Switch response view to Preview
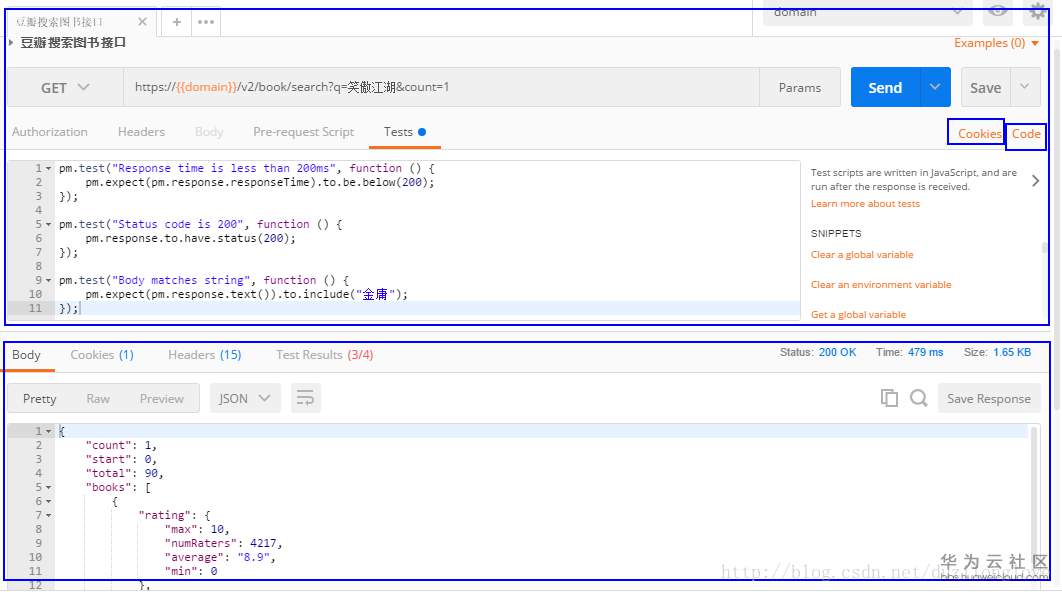Viewport: 1062px width, 592px height. click(x=161, y=398)
